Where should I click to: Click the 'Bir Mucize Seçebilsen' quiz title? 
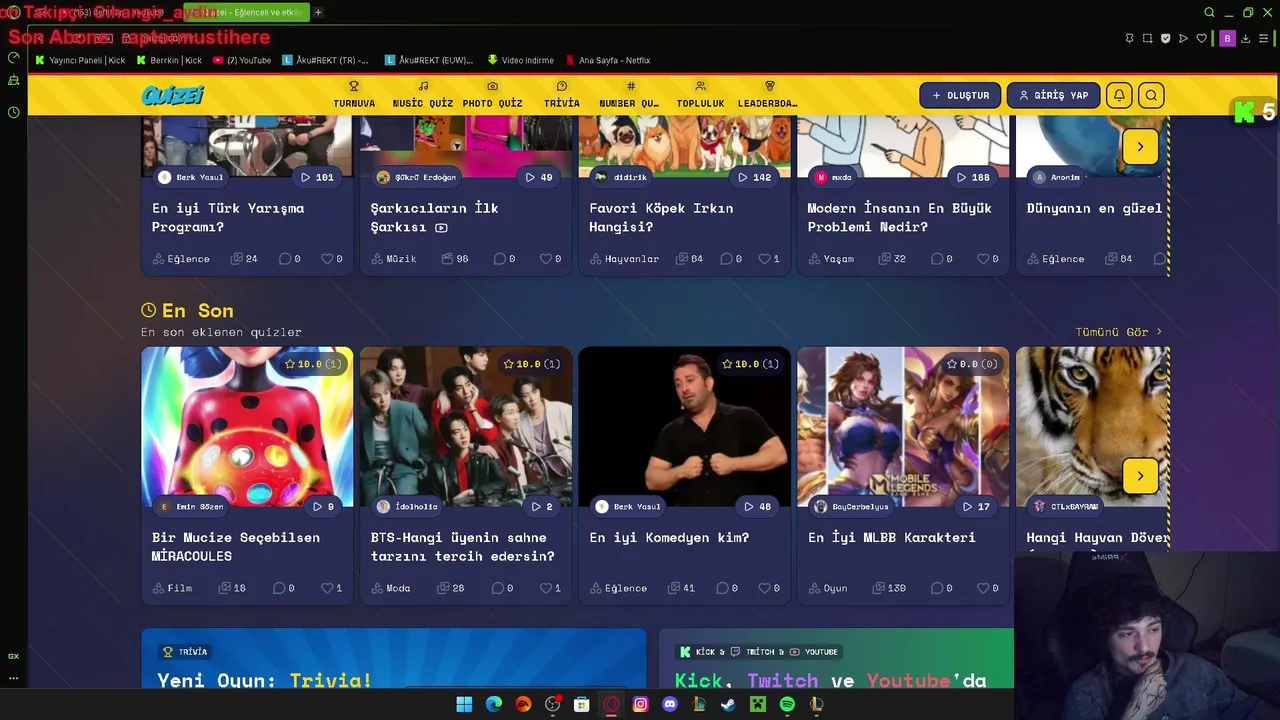(236, 546)
